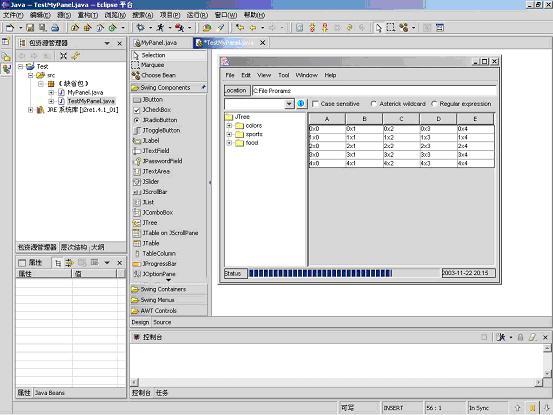Click the blue info button beside combo box
The image size is (553, 415).
[x=301, y=104]
